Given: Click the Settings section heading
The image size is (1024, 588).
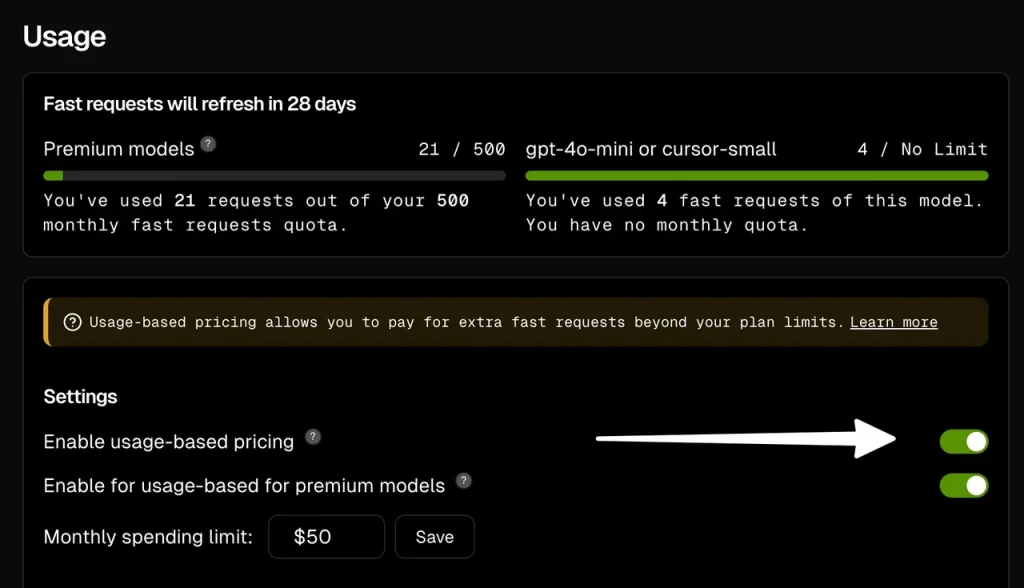Looking at the screenshot, I should tap(80, 397).
